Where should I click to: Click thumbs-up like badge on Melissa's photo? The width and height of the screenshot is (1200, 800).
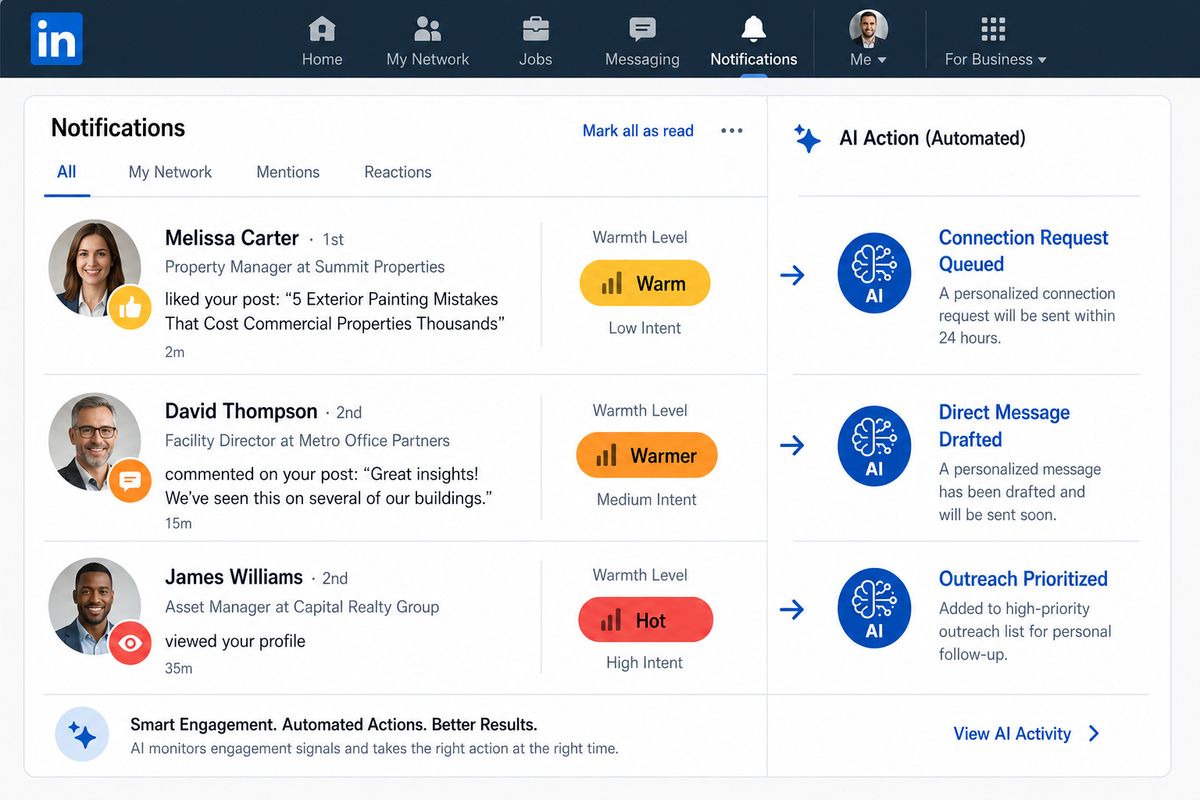(x=130, y=308)
